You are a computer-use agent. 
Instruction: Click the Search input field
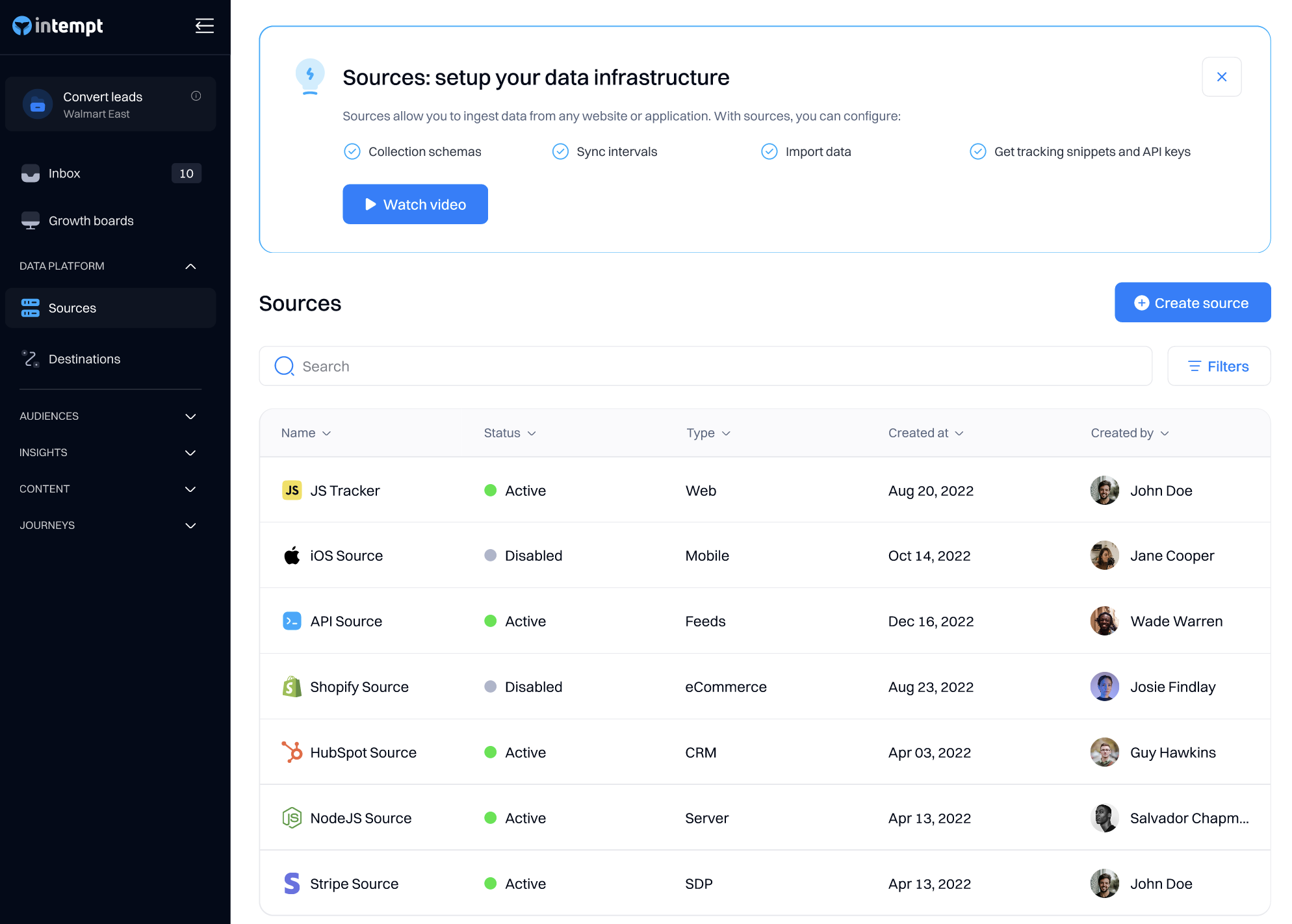click(705, 366)
